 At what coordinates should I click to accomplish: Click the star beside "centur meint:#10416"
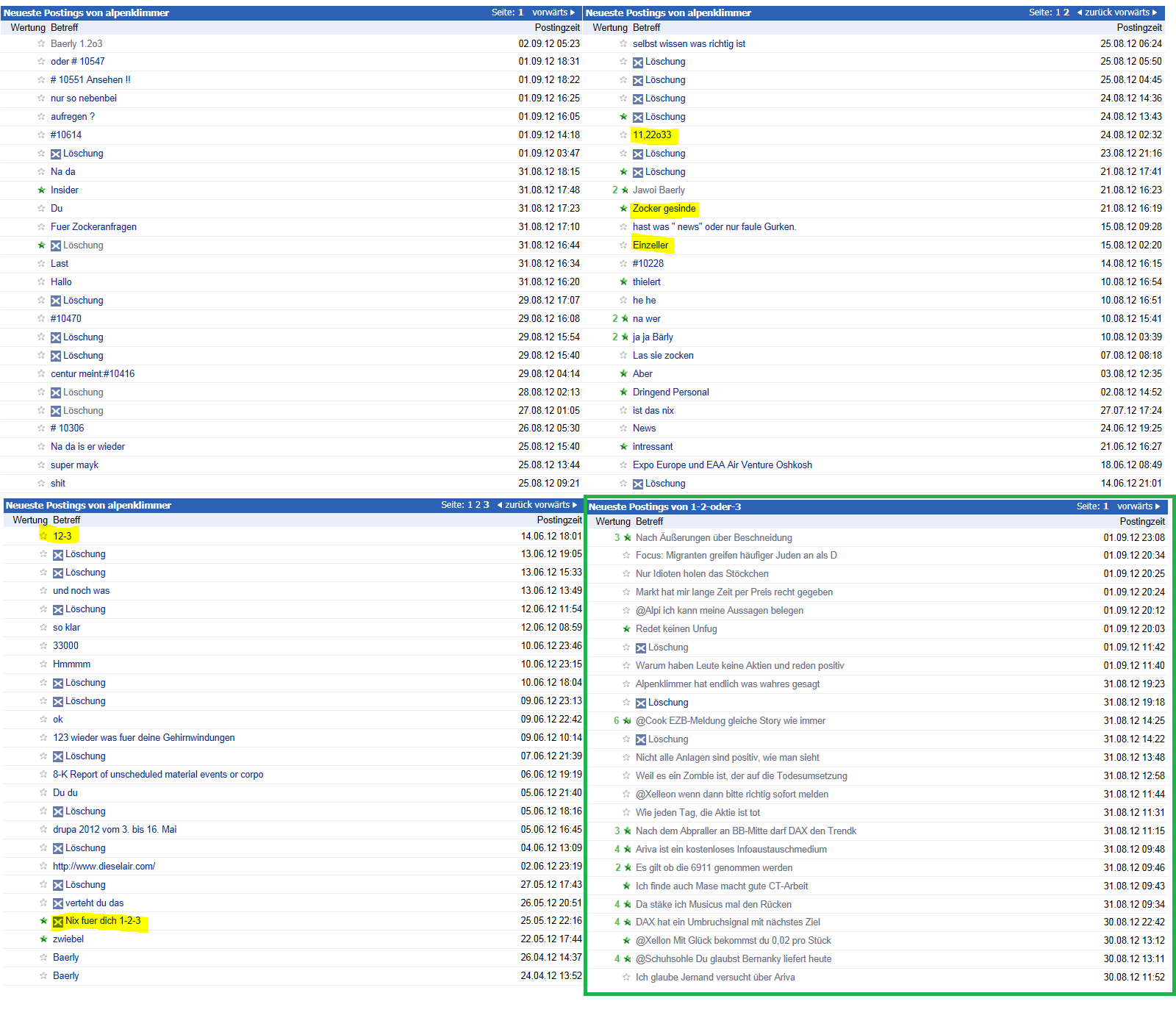click(41, 374)
